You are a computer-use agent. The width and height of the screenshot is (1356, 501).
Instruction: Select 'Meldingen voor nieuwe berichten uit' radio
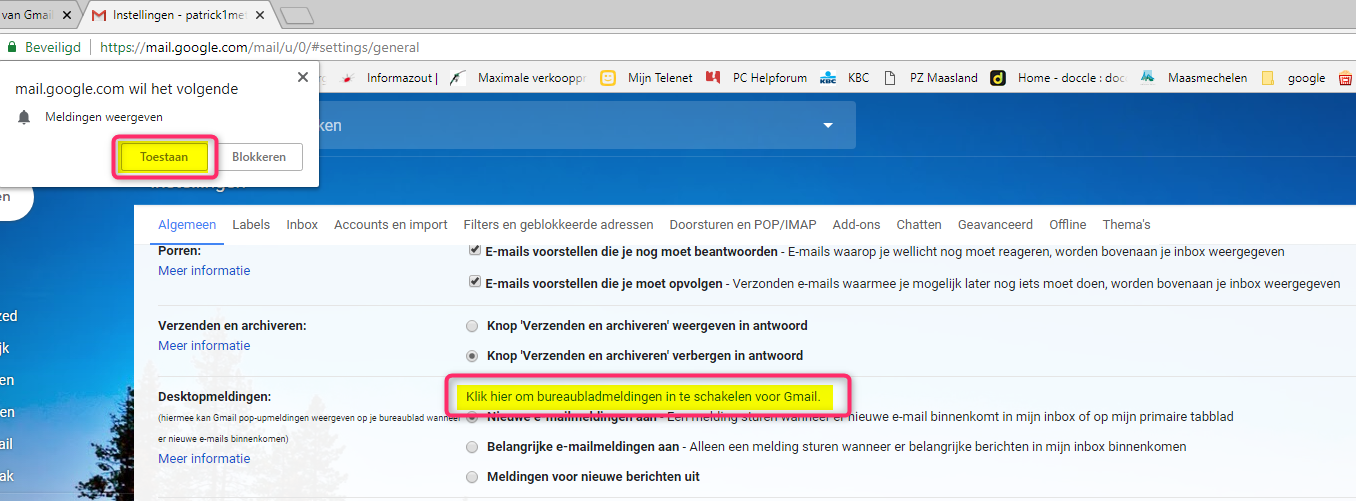(472, 476)
